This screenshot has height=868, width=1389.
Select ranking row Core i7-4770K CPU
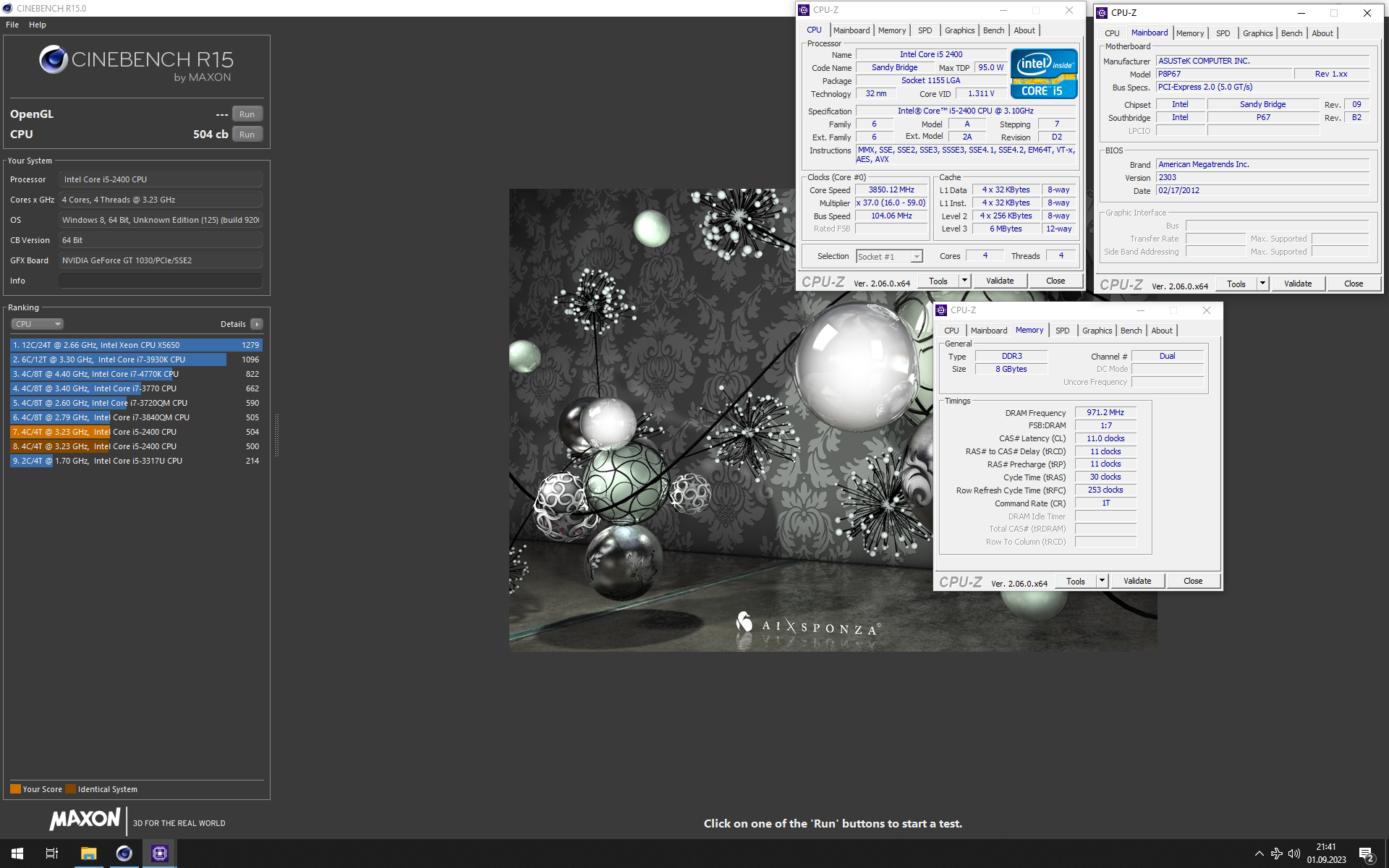coord(136,374)
